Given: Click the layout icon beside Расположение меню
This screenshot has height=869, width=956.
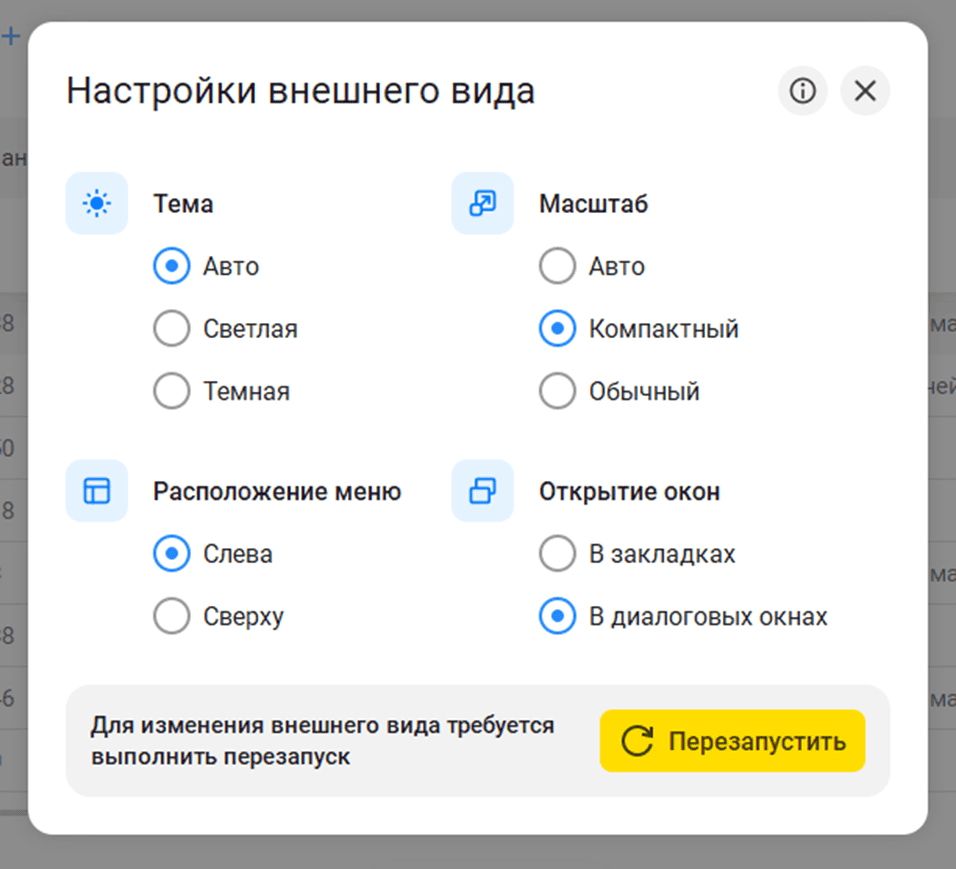Looking at the screenshot, I should (x=97, y=491).
